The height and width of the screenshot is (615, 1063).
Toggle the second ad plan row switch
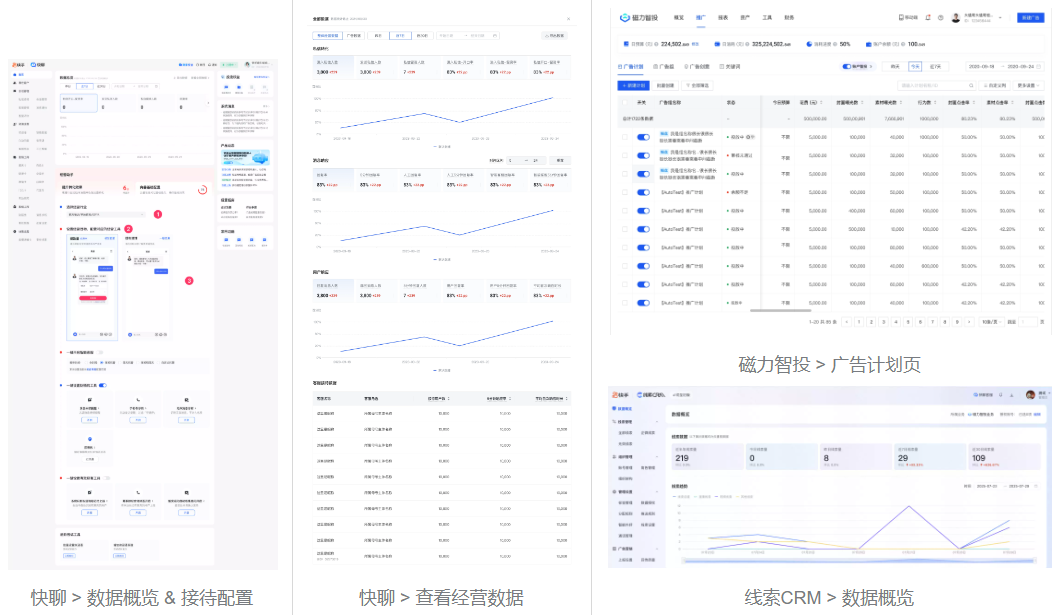(643, 155)
